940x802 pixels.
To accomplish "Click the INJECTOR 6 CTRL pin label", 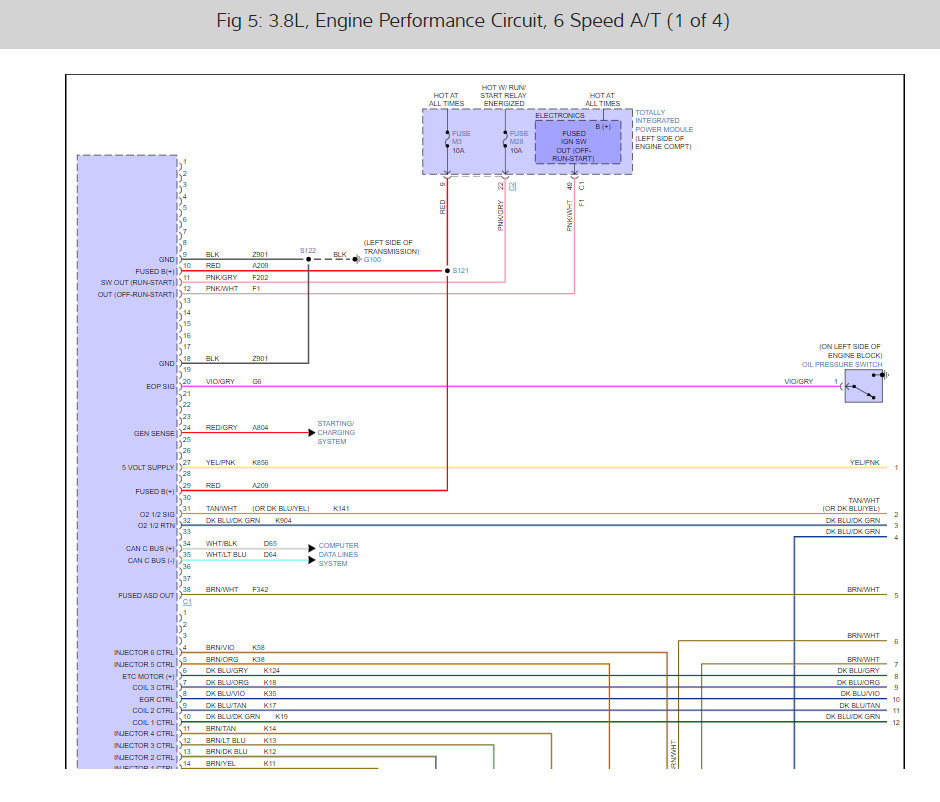I will [x=144, y=653].
